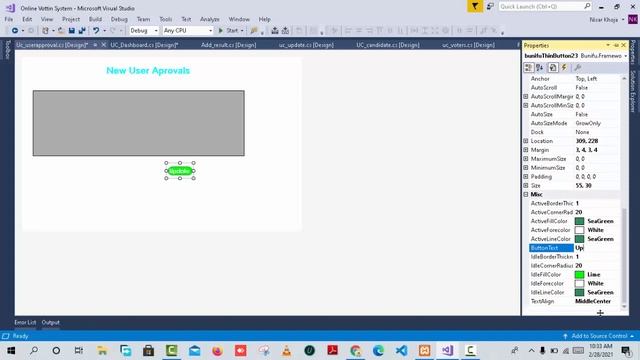Viewport: 640px width, 360px height.
Task: Collapse the Misc category
Action: click(x=526, y=194)
